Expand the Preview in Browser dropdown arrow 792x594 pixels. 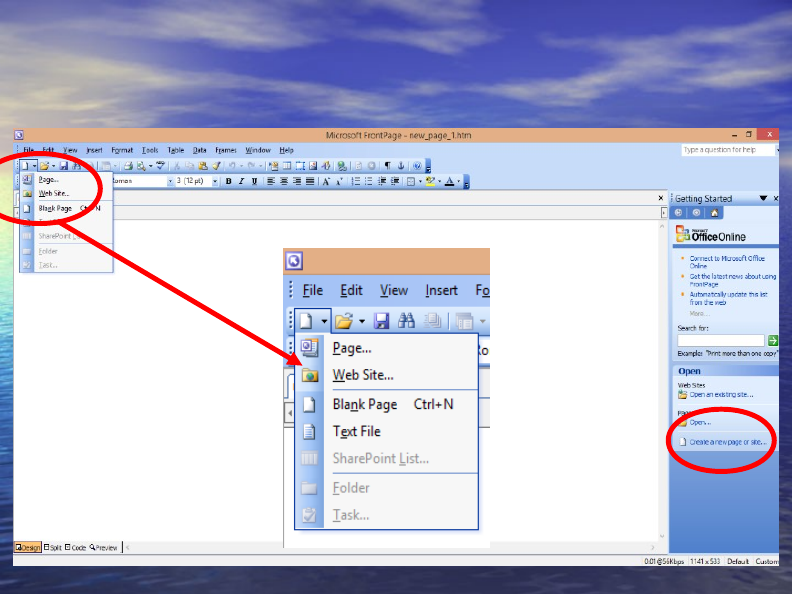click(151, 166)
